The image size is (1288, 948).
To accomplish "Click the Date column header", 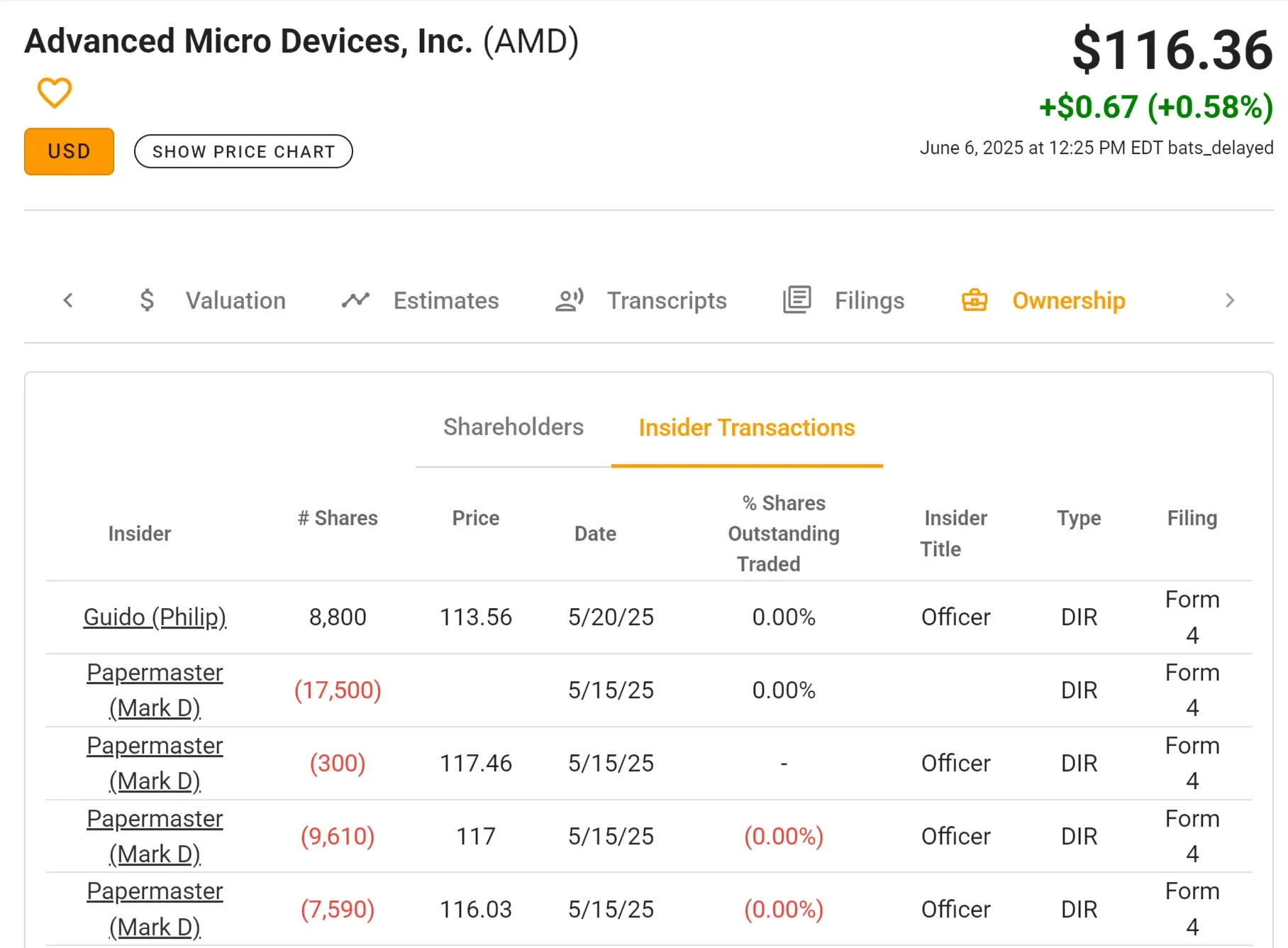I will (595, 534).
